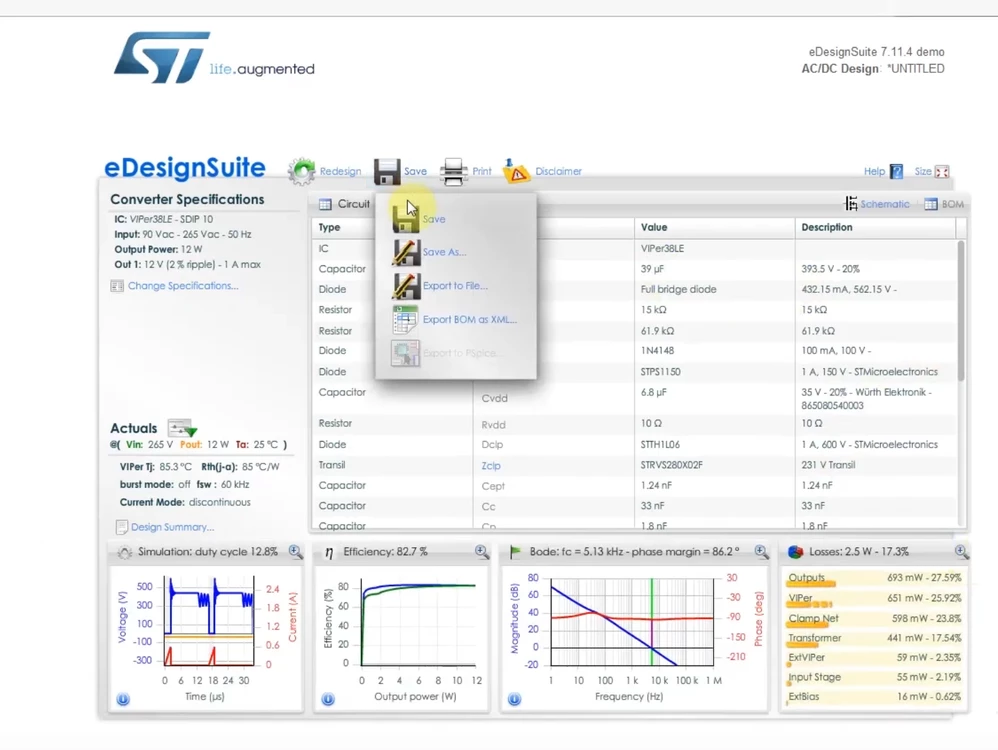
Task: Click the Input Stage loss row
Action: (x=875, y=677)
